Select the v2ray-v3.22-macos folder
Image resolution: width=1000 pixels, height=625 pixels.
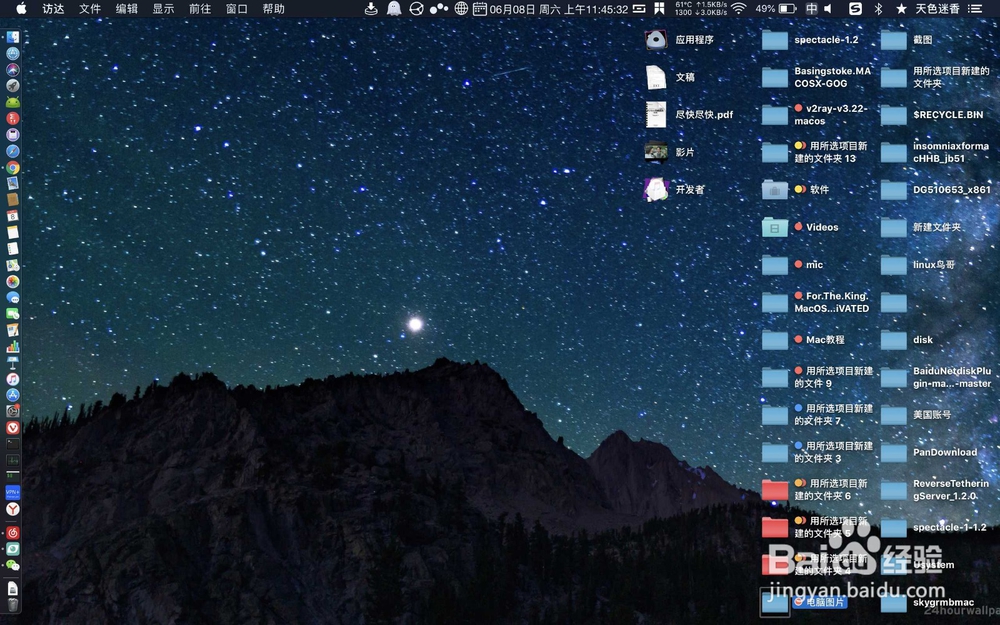[x=815, y=115]
